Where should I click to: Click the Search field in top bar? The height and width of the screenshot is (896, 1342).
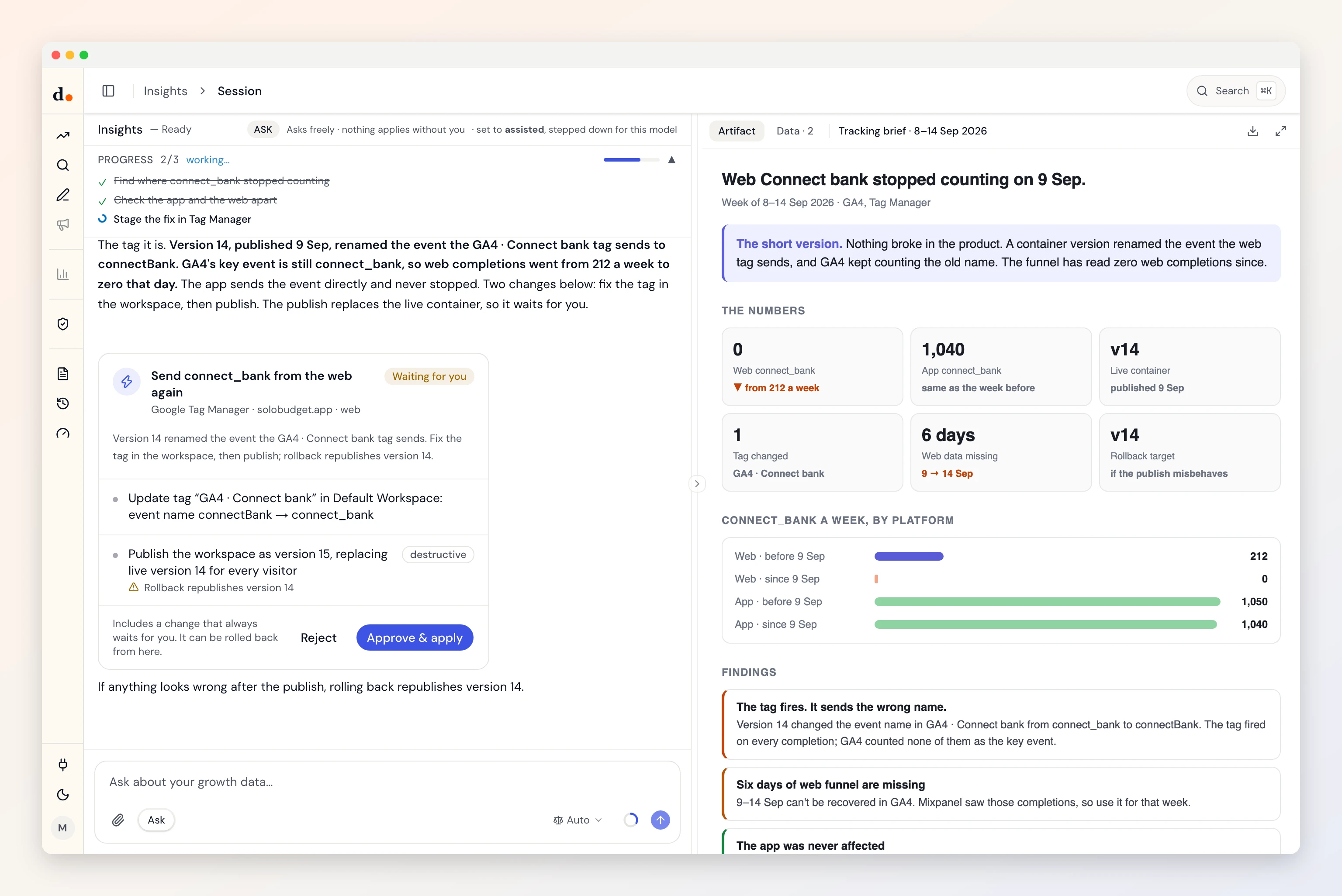[x=1236, y=91]
